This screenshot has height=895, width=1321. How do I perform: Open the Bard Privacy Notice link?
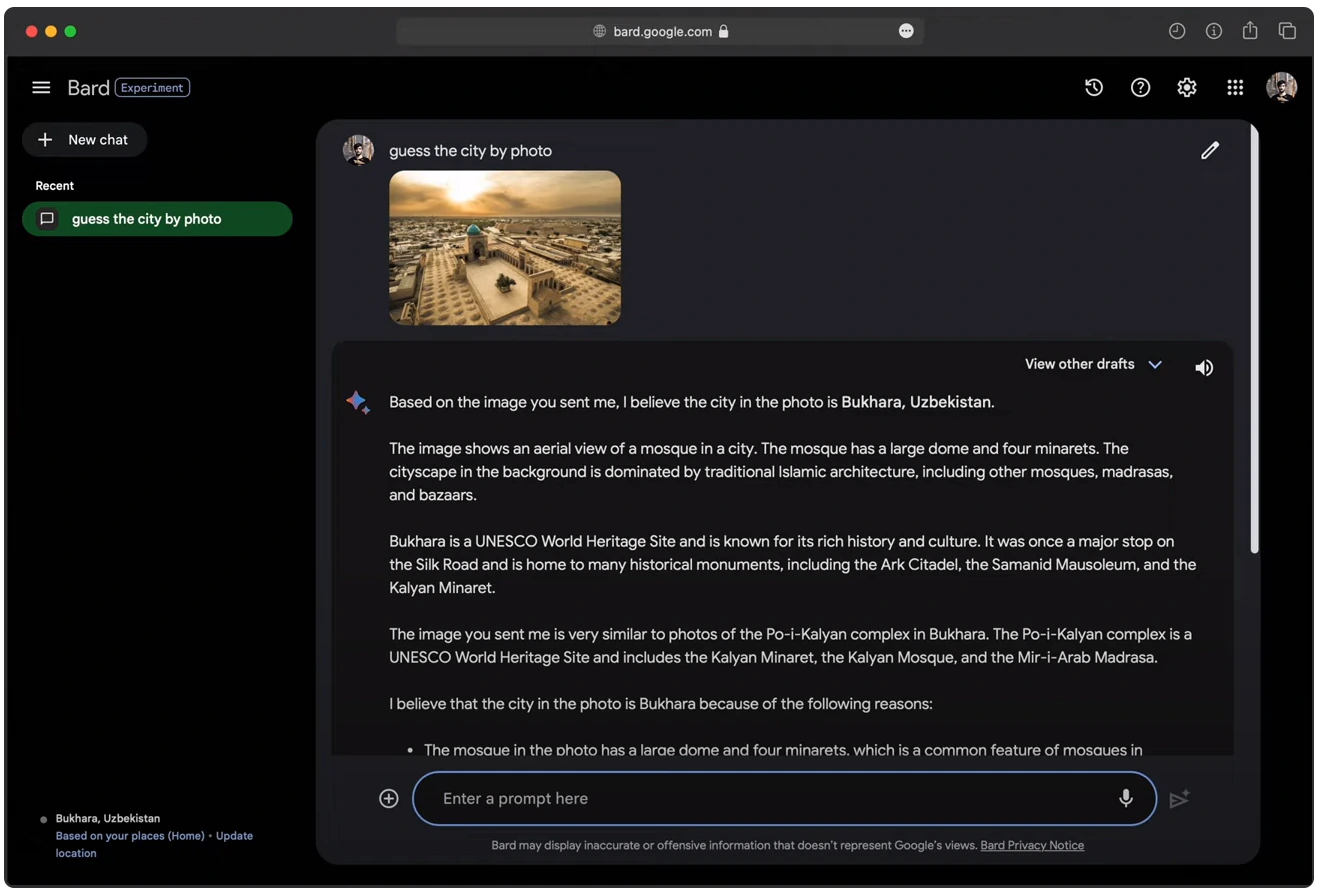coord(1032,845)
